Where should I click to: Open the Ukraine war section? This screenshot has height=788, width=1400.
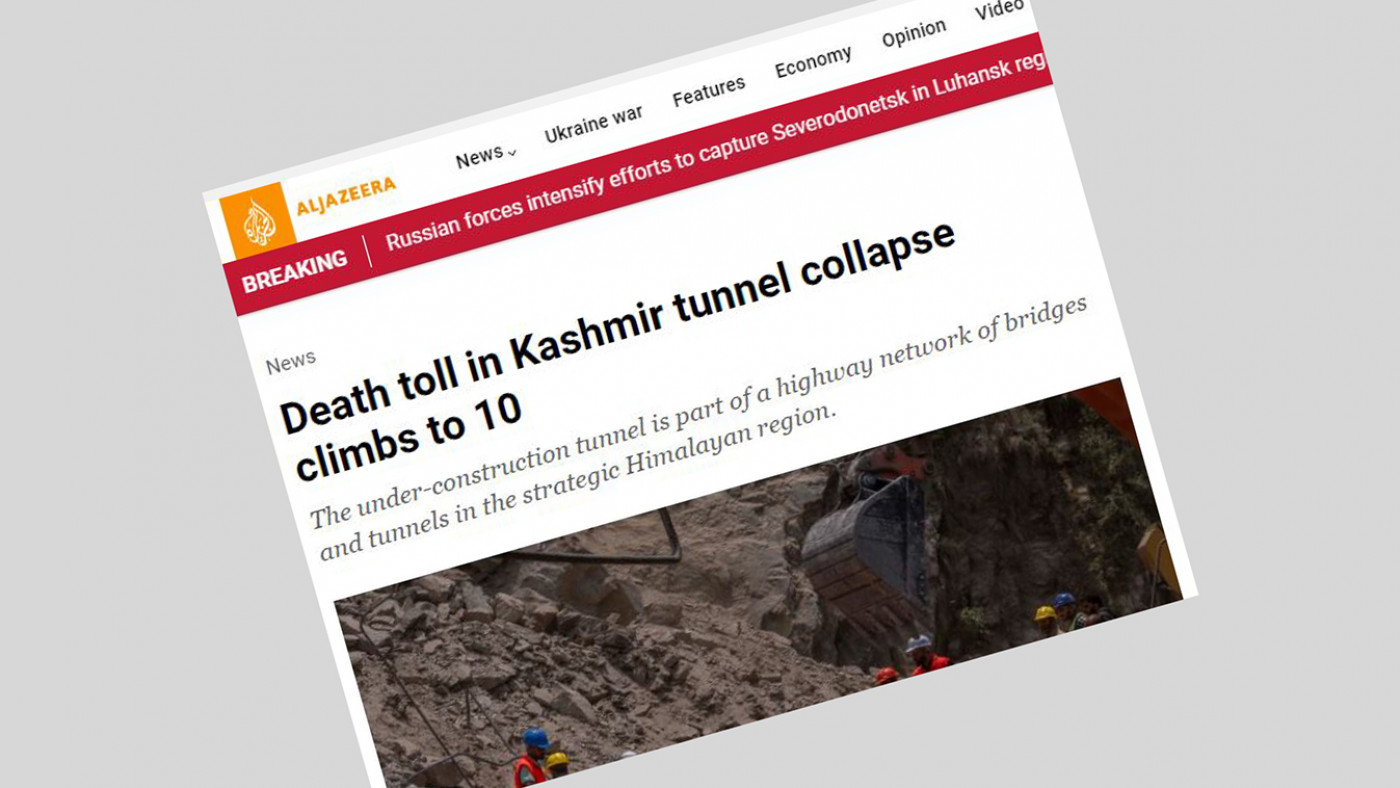coord(593,124)
